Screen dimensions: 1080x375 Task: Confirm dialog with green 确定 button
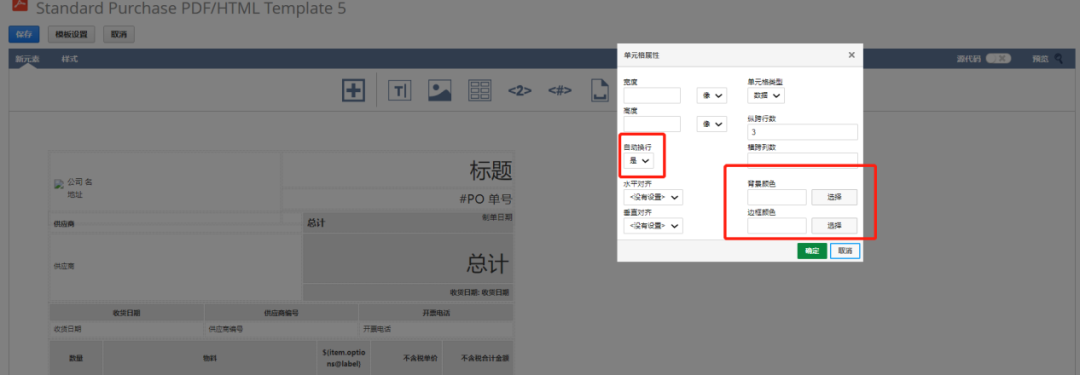coord(812,251)
